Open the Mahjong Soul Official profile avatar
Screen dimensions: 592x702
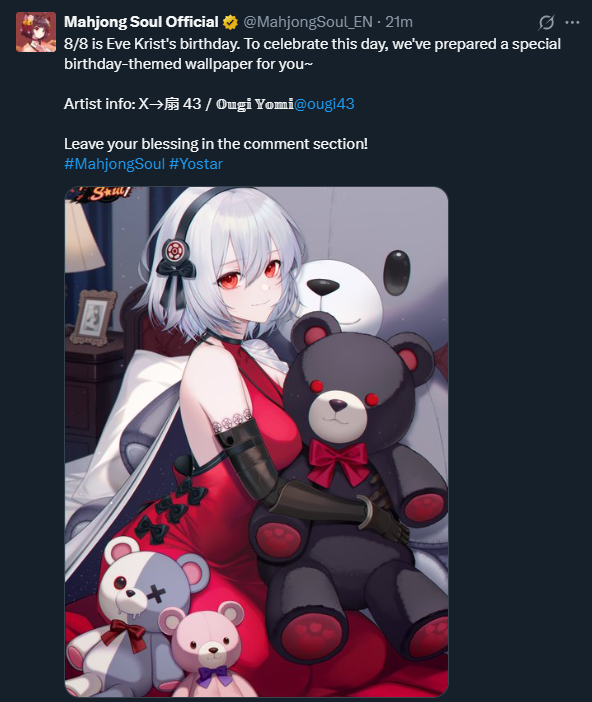(36, 32)
